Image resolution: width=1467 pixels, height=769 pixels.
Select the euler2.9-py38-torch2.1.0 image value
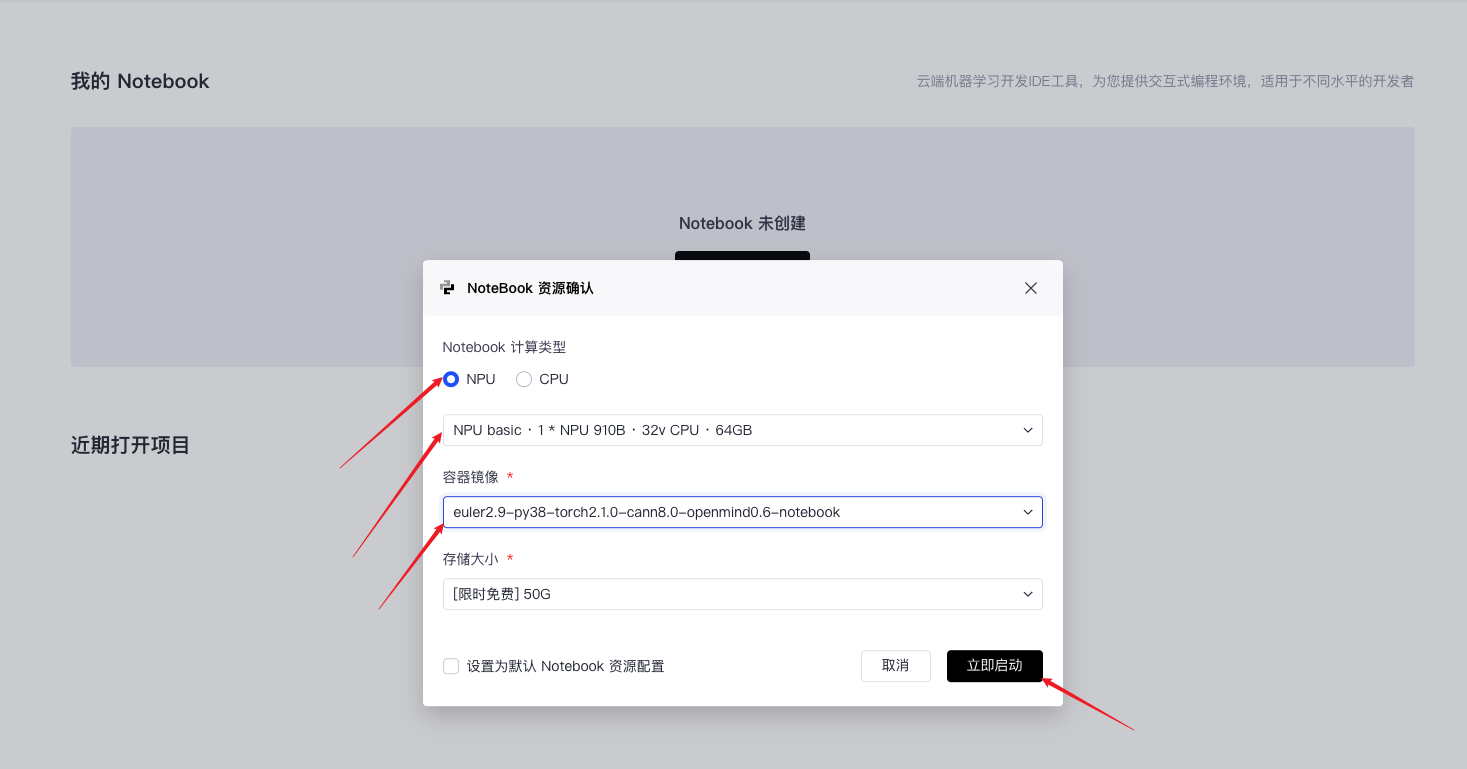coord(648,512)
